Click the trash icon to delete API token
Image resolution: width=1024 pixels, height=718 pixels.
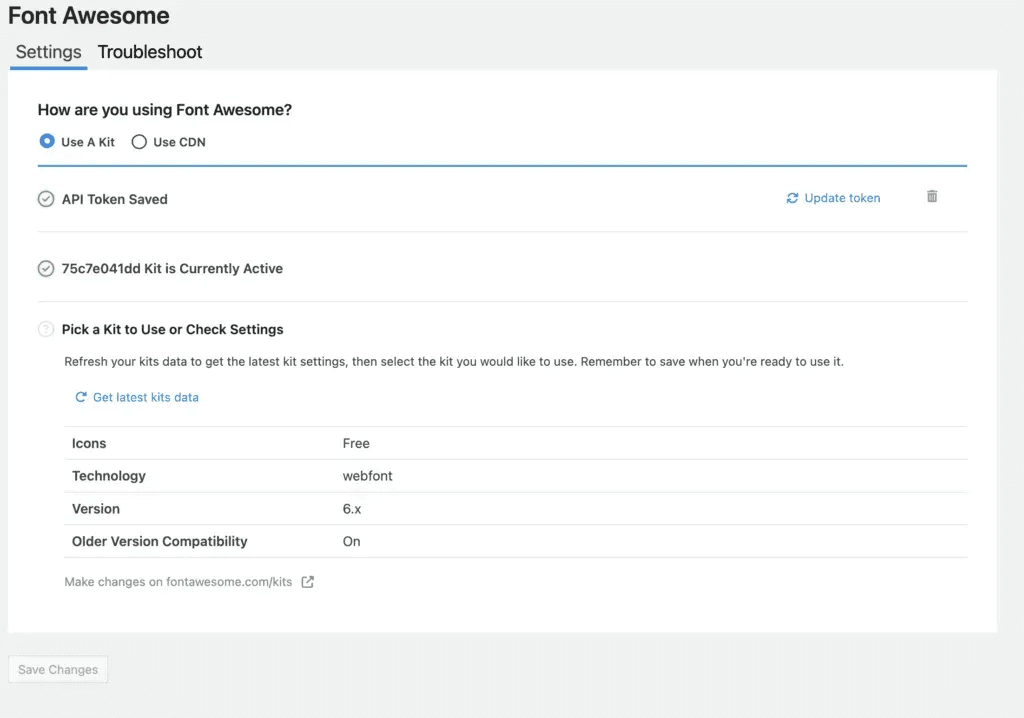point(932,197)
